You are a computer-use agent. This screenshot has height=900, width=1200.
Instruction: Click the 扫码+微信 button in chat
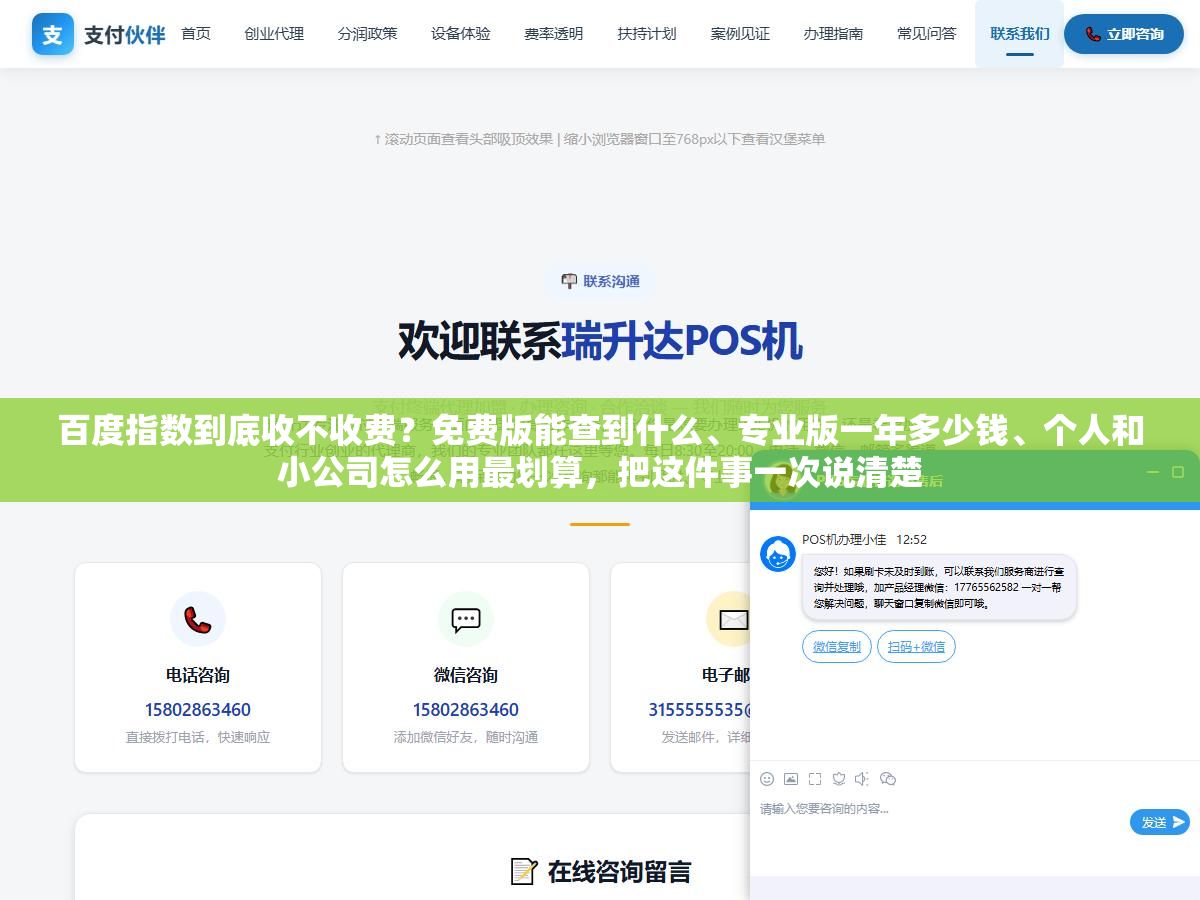(x=916, y=647)
